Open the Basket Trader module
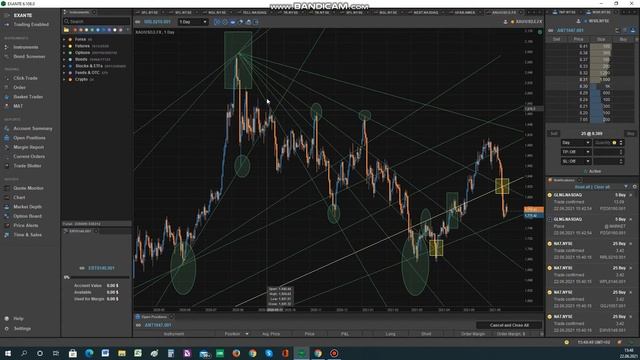 click(28, 97)
